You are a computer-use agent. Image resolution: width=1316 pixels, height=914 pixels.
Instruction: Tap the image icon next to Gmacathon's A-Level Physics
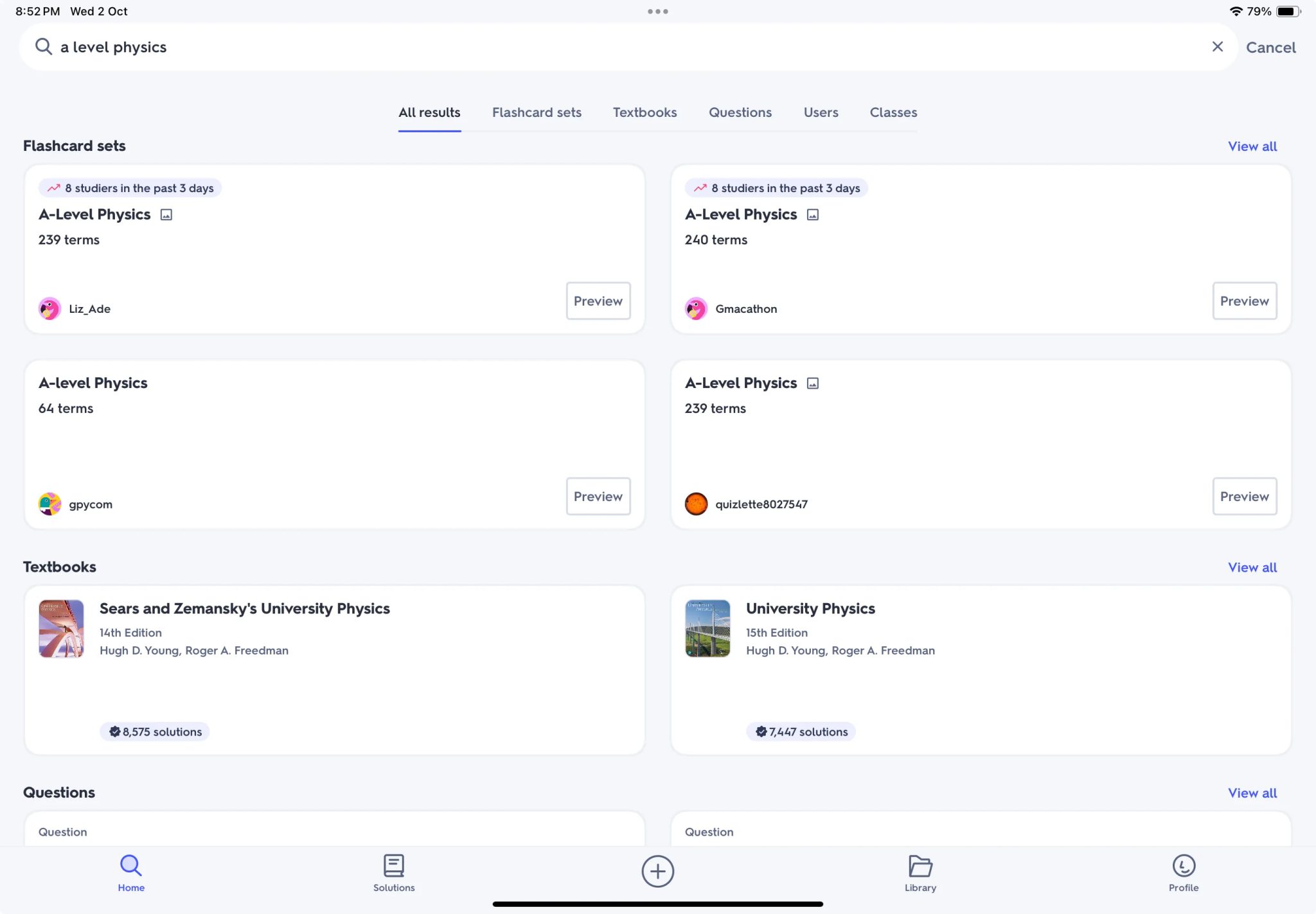tap(812, 214)
